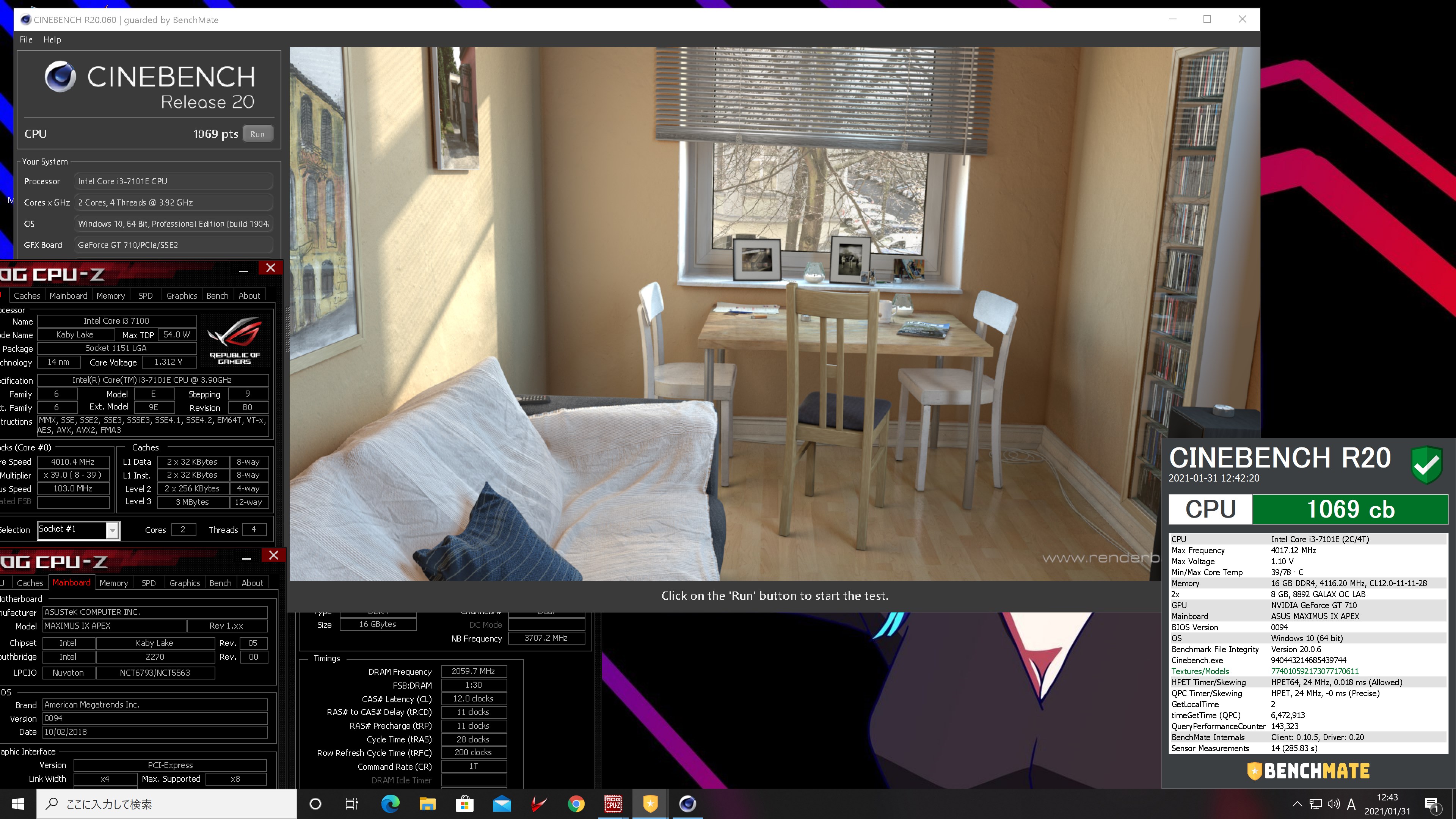Click the BenchMate logo at panel bottom
The image size is (1456, 819).
click(x=1309, y=771)
